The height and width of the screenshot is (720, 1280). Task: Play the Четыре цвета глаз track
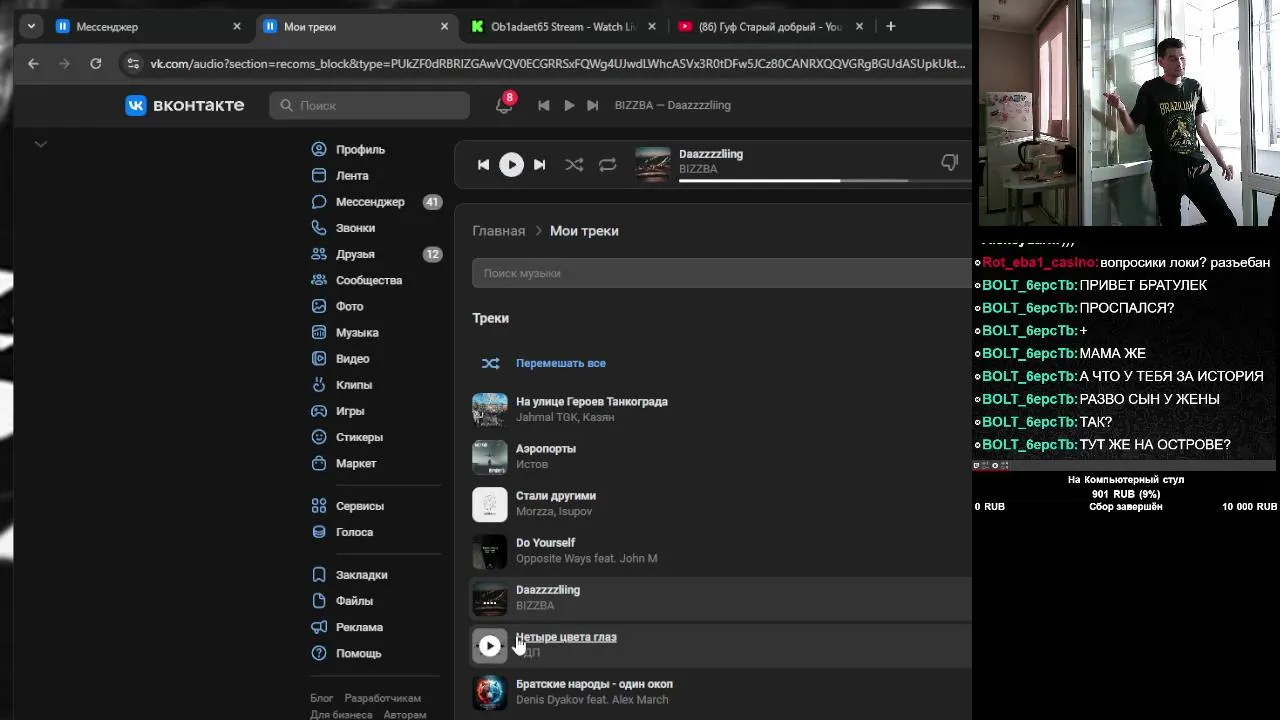pos(489,646)
